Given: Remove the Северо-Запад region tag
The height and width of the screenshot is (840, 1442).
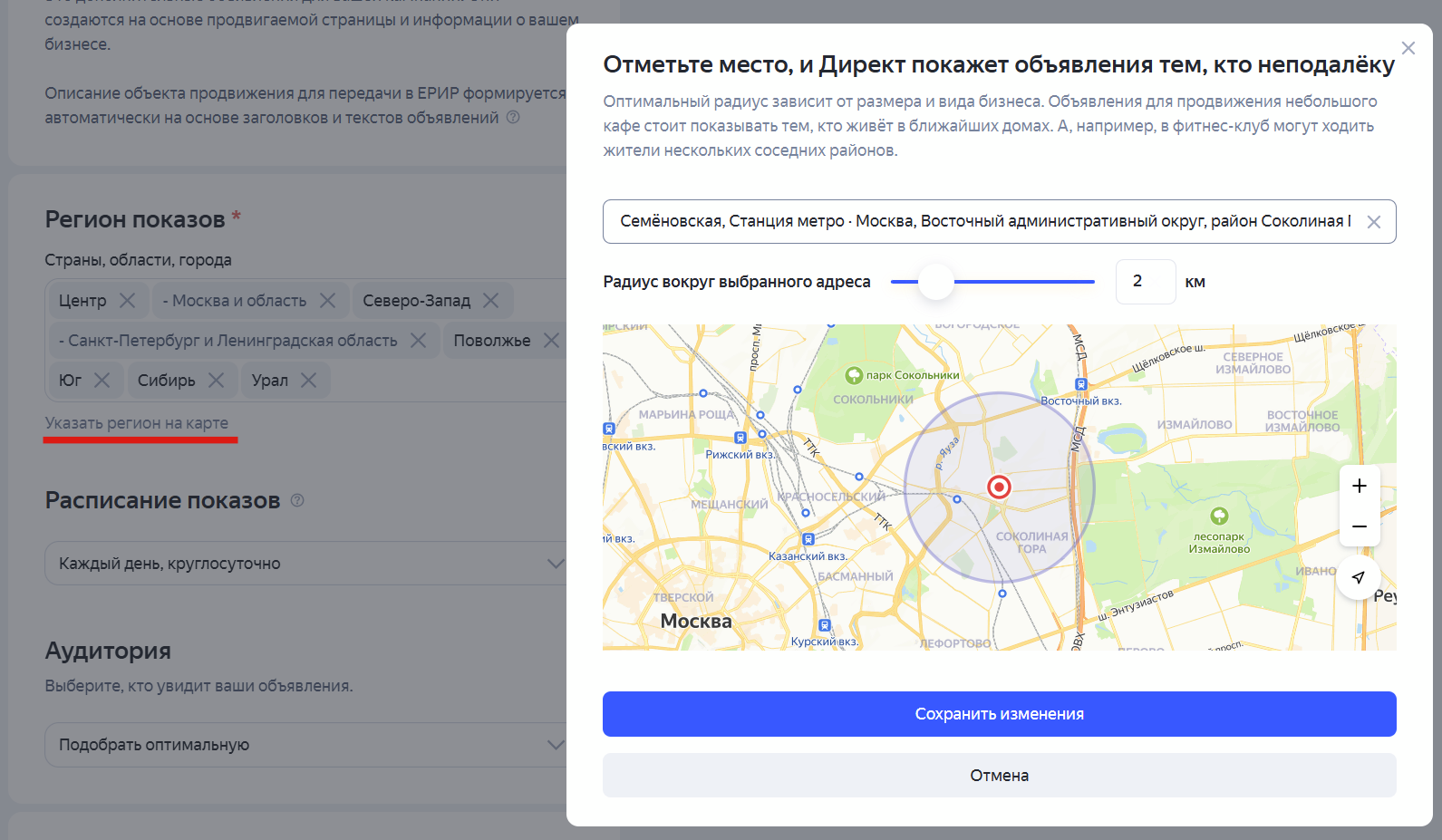Looking at the screenshot, I should pos(490,300).
